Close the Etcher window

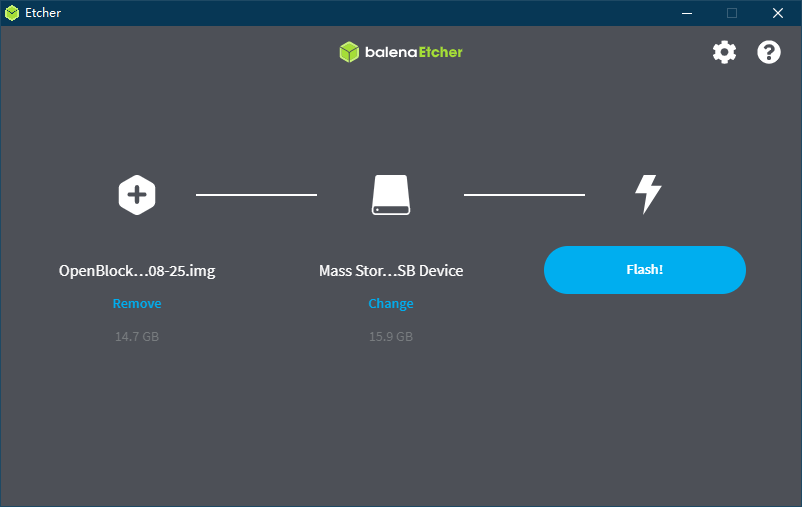click(778, 13)
